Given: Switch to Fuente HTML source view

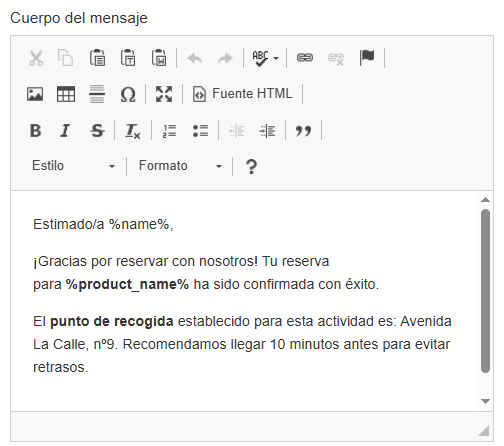Looking at the screenshot, I should click(x=242, y=94).
